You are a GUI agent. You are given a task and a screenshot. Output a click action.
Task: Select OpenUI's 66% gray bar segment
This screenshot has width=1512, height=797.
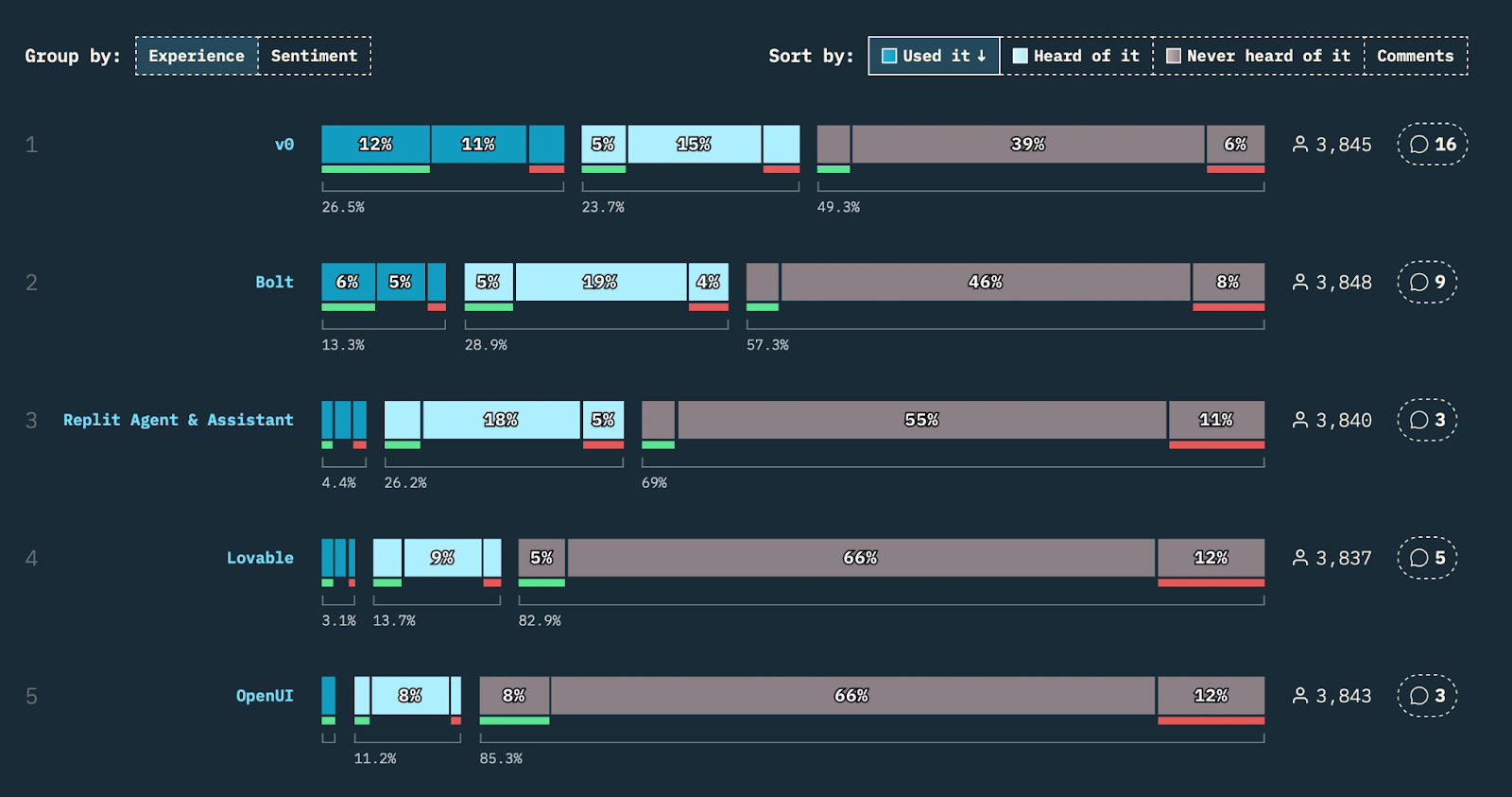point(852,696)
